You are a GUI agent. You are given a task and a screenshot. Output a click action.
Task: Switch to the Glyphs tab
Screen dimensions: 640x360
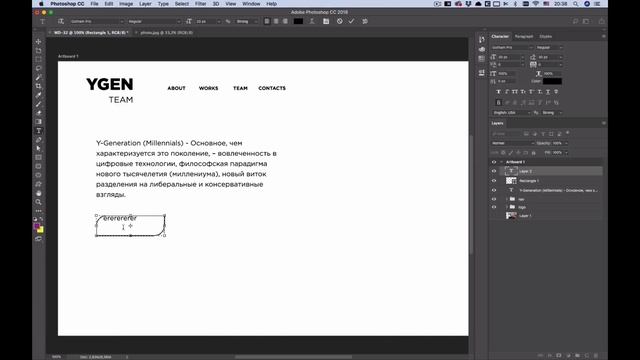click(546, 36)
